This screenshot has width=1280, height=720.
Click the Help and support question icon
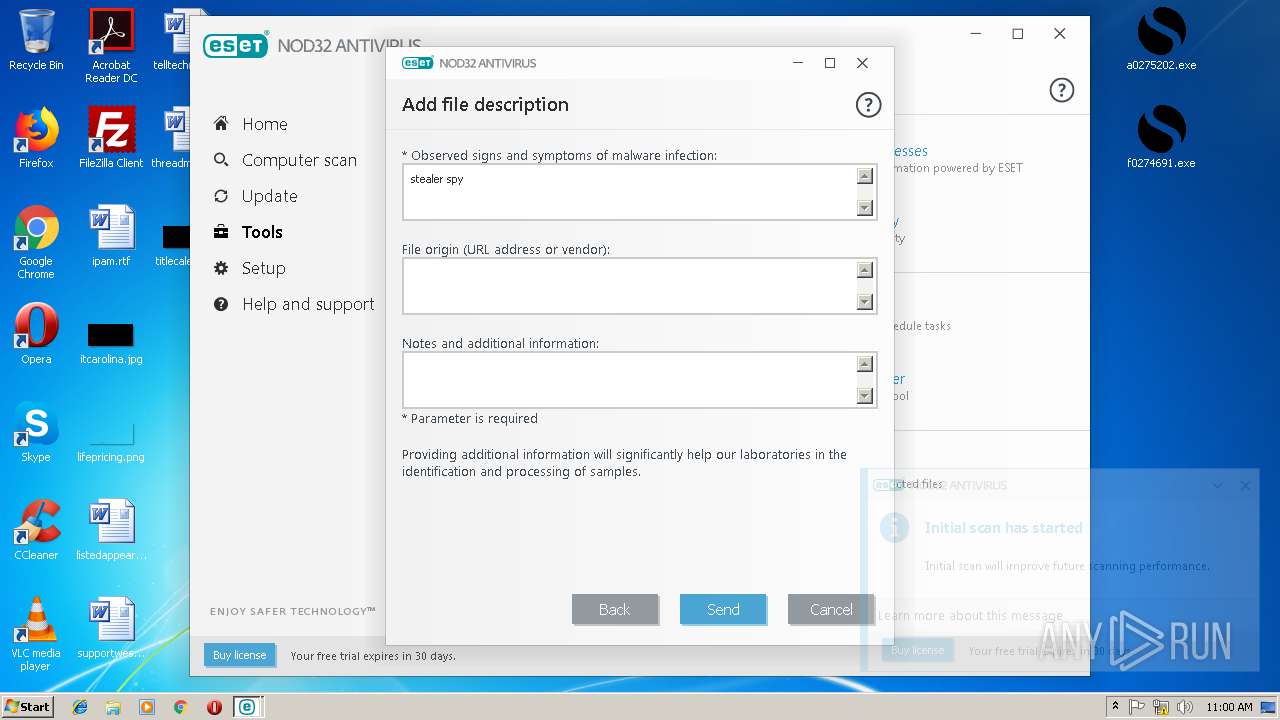221,304
